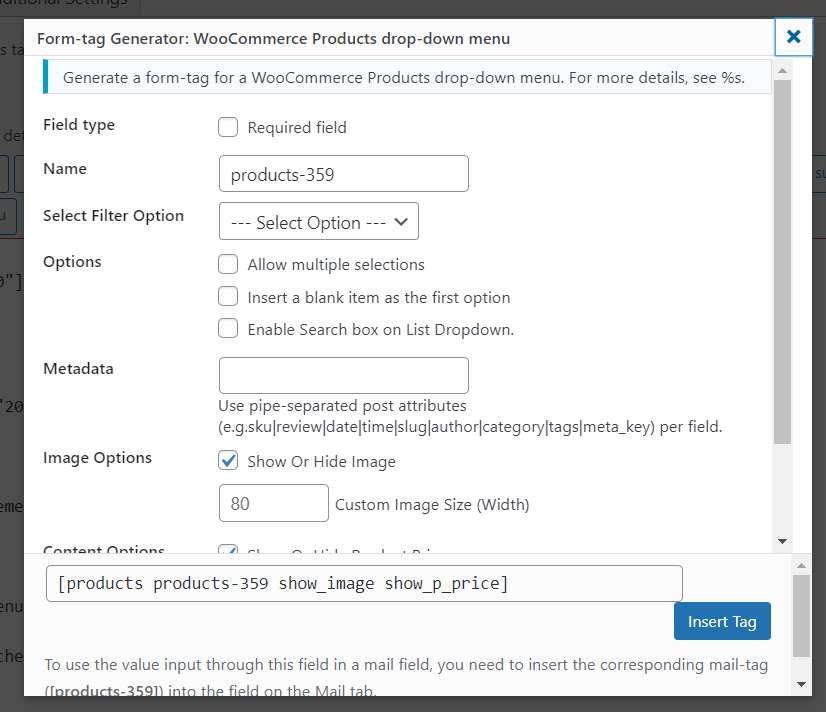The height and width of the screenshot is (712, 826).
Task: Click the Custom Image Size (Width) text
Action: coord(432,505)
